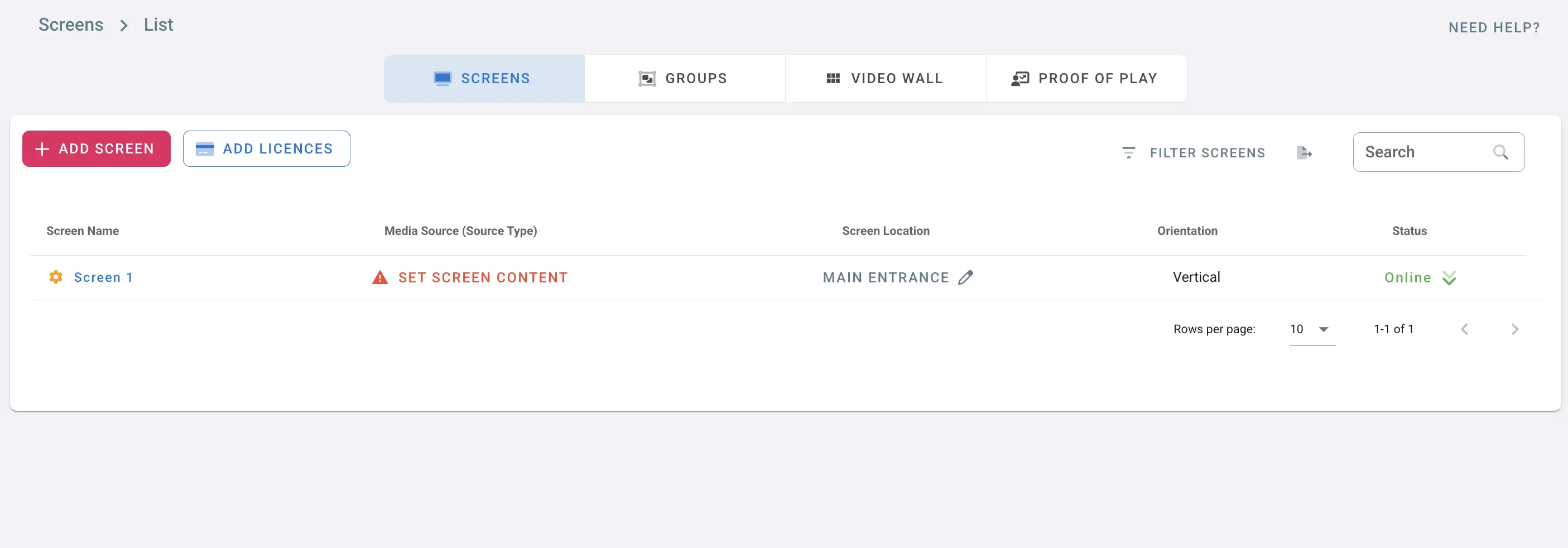This screenshot has height=548, width=1568.
Task: Click the export icon next to Filter Screens
Action: [1304, 152]
